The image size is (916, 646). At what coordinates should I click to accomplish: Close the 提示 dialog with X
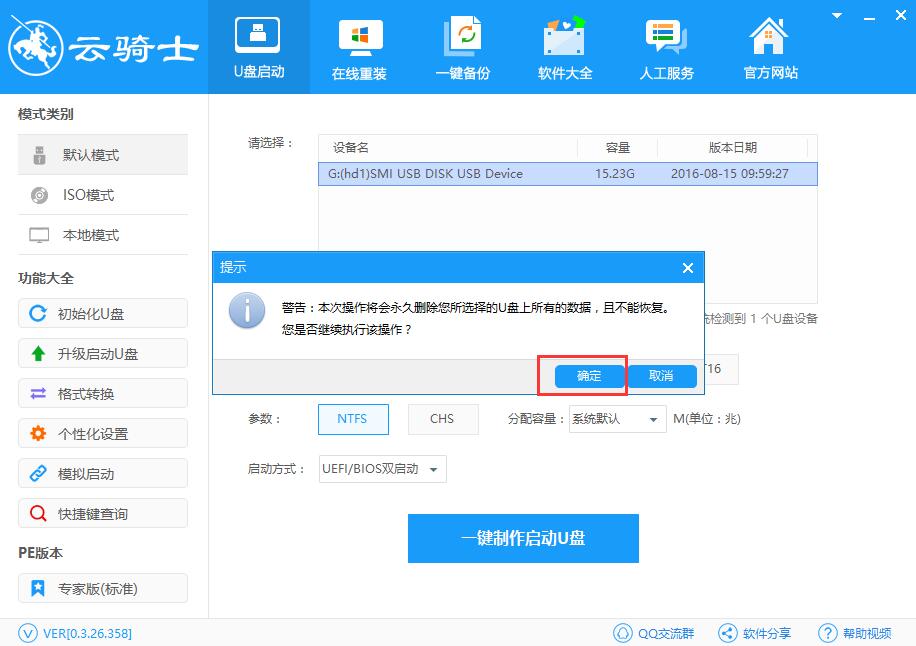(688, 268)
